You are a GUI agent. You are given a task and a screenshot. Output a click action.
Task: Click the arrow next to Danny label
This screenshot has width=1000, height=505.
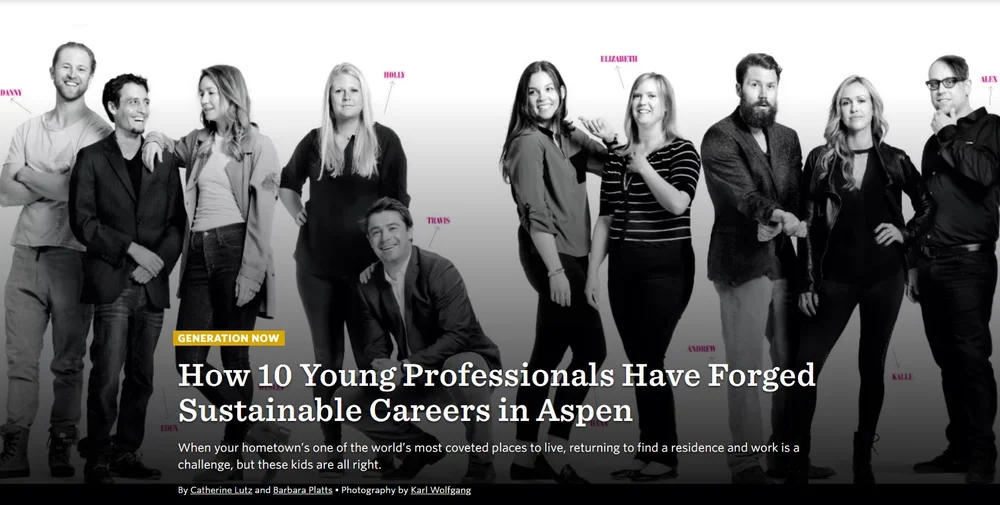coord(20,105)
